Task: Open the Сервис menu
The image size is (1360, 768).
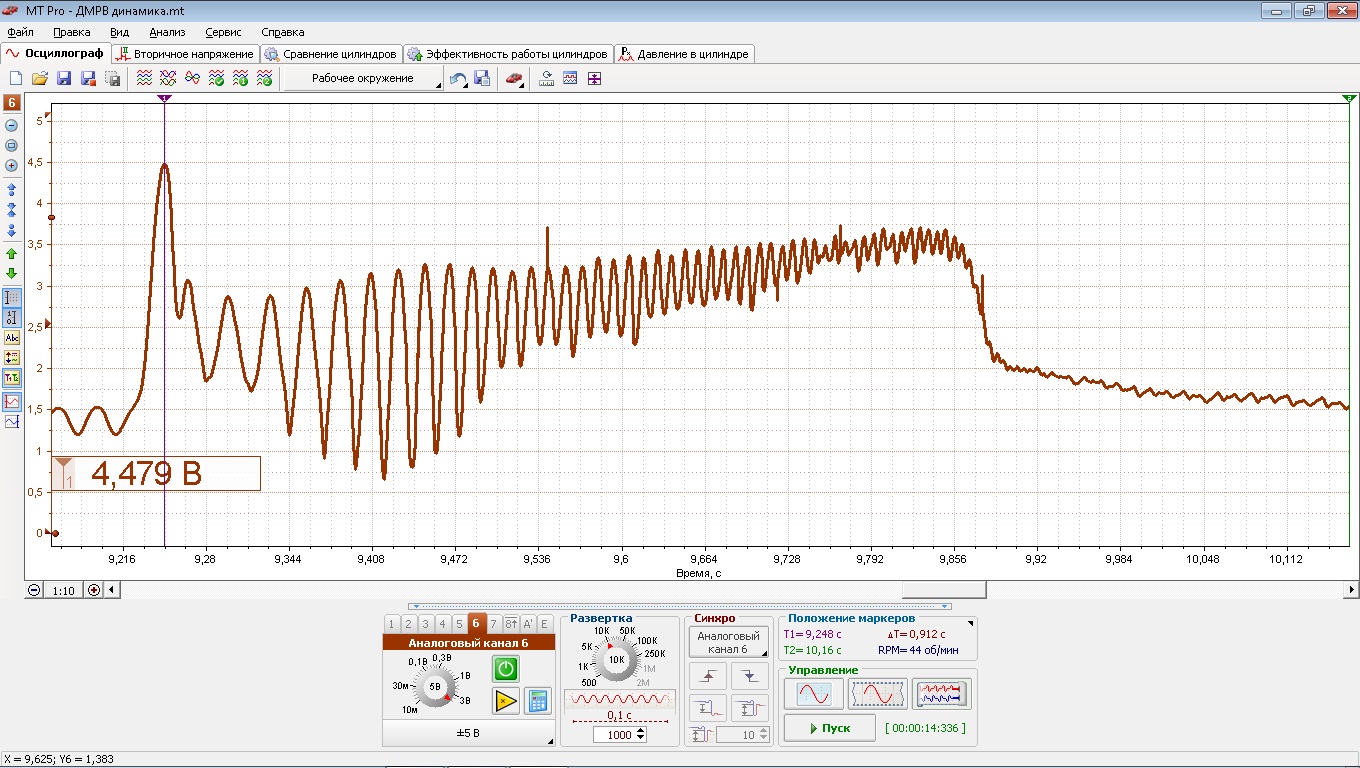Action: (x=223, y=32)
